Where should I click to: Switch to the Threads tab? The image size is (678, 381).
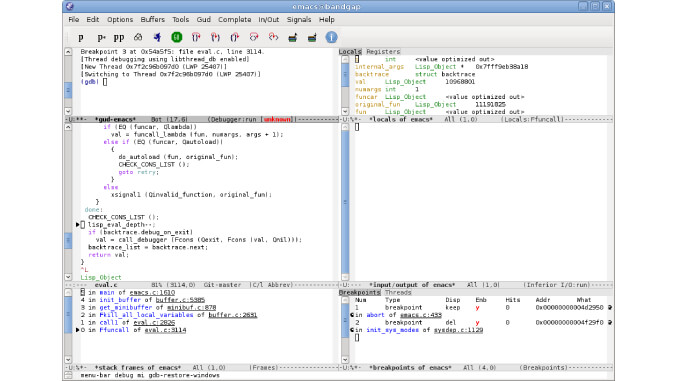click(398, 292)
